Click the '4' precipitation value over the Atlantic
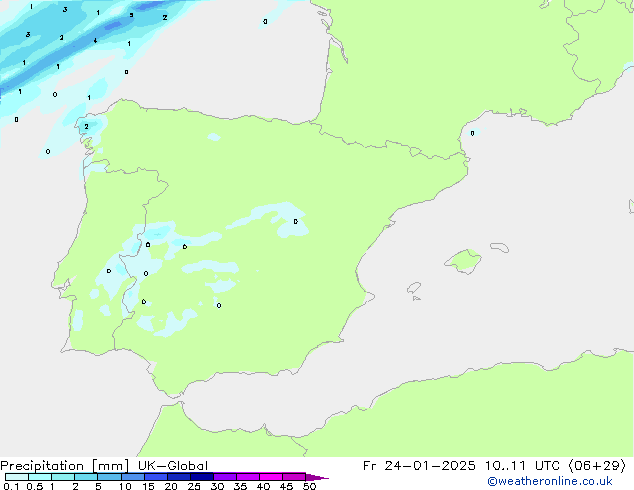Screen dimensions: 634x490 pyautogui.click(x=95, y=40)
